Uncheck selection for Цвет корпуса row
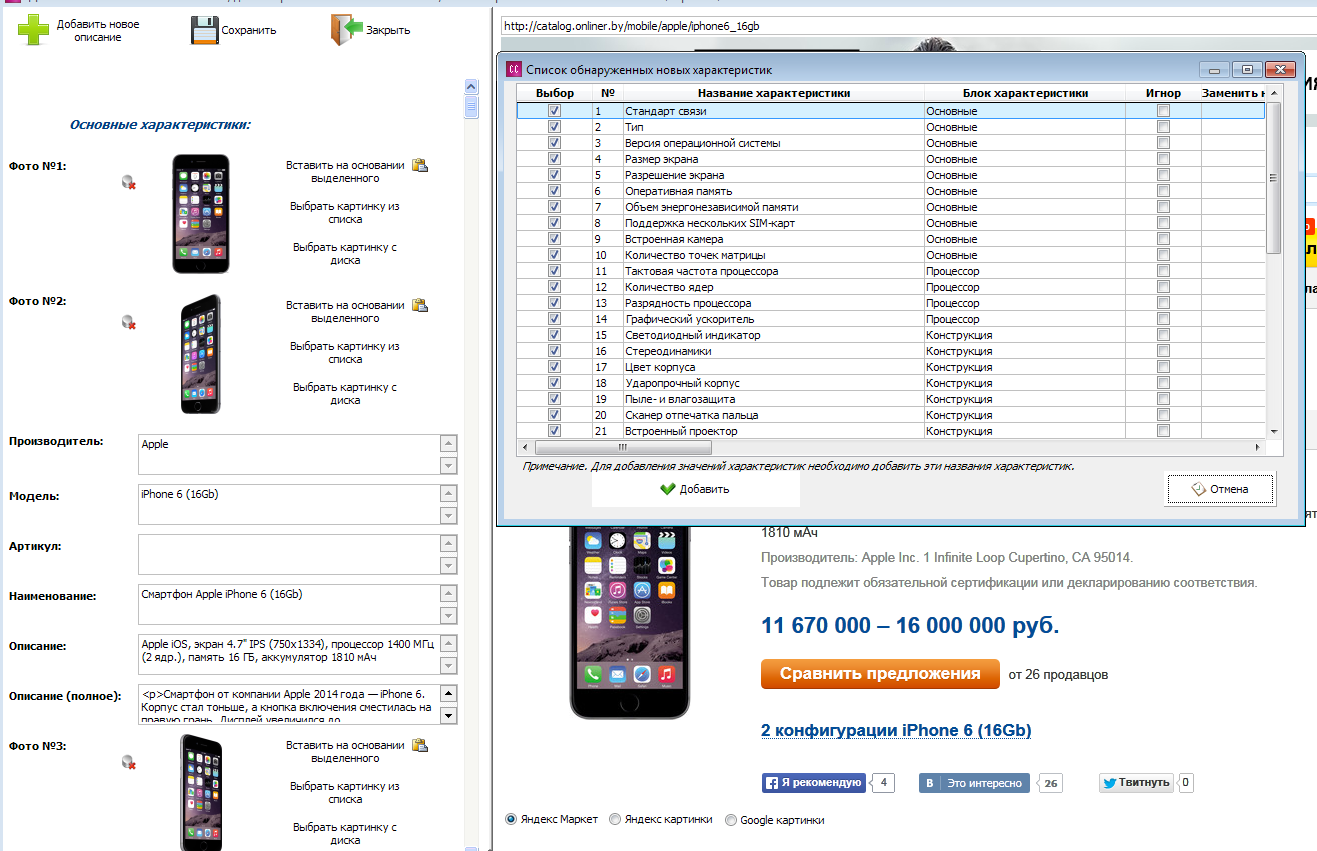The height and width of the screenshot is (851, 1317). coord(554,367)
